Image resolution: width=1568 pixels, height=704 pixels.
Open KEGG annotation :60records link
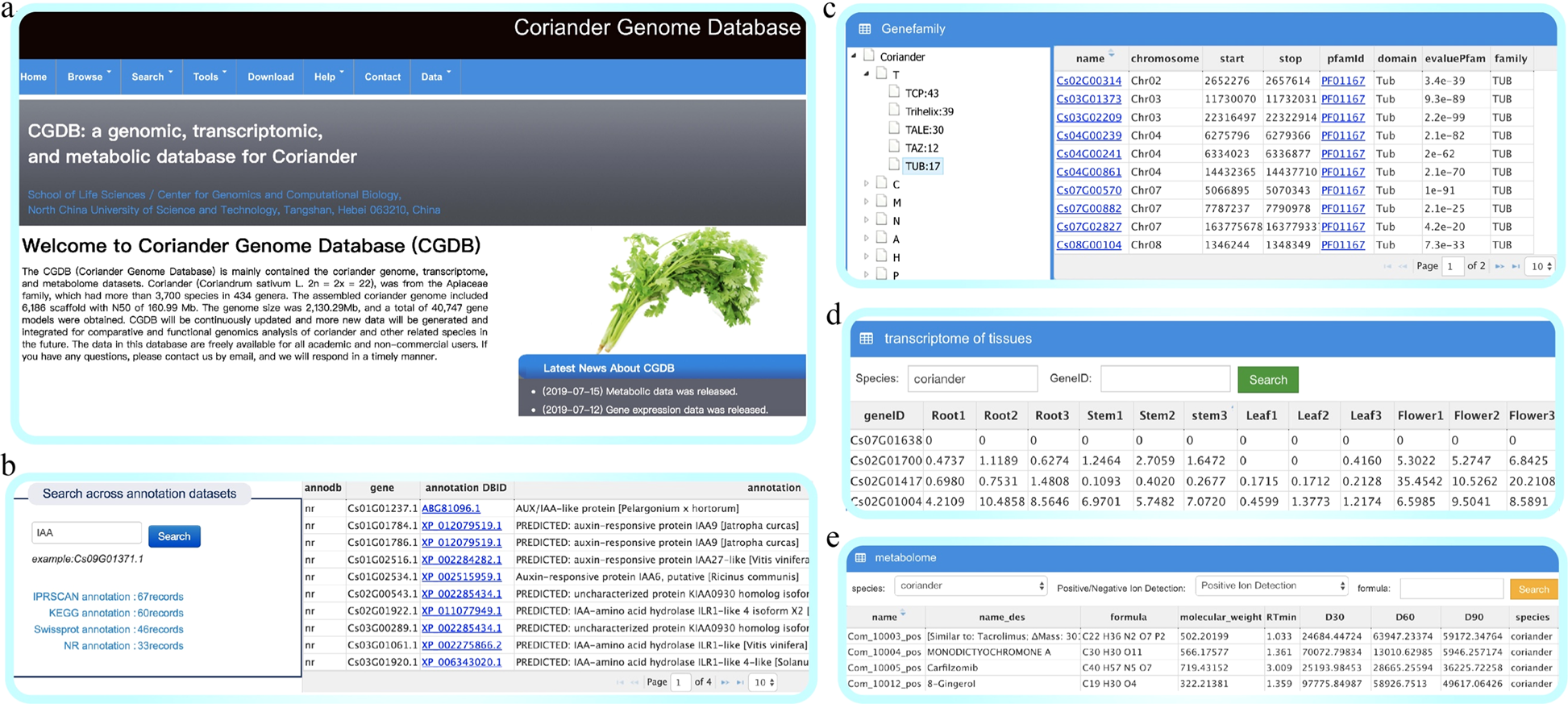pyautogui.click(x=116, y=613)
